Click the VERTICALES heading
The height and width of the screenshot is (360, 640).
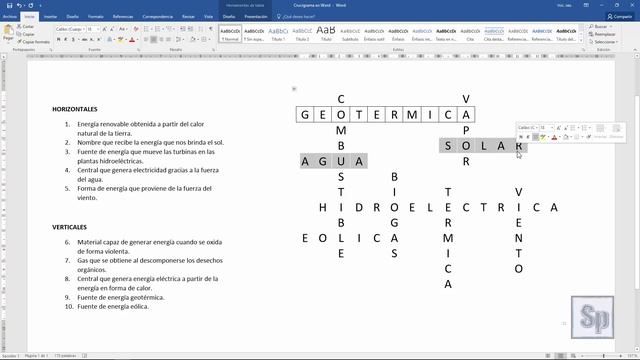69,227
